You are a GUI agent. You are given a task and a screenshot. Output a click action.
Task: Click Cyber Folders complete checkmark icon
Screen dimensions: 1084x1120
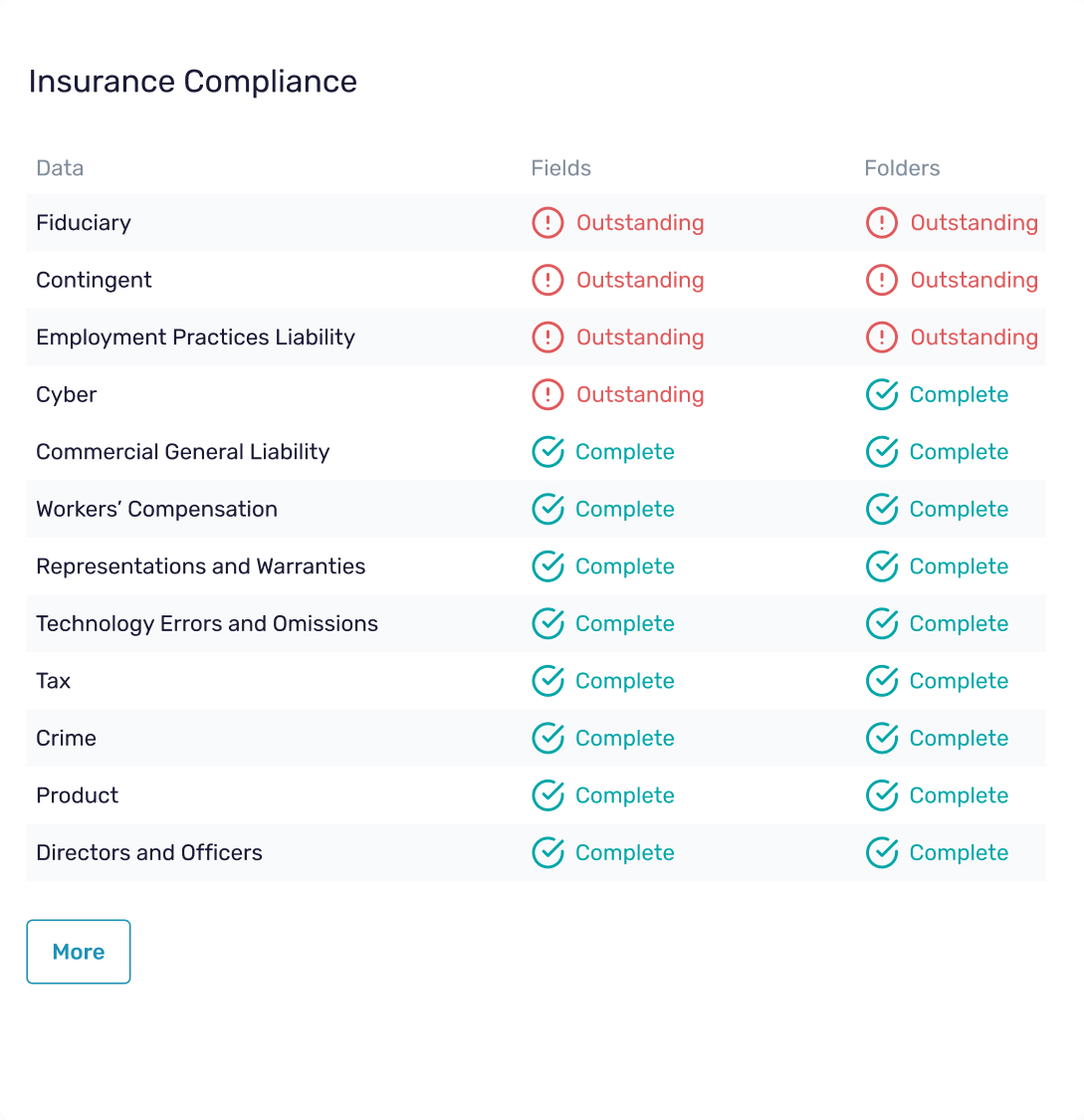882,395
